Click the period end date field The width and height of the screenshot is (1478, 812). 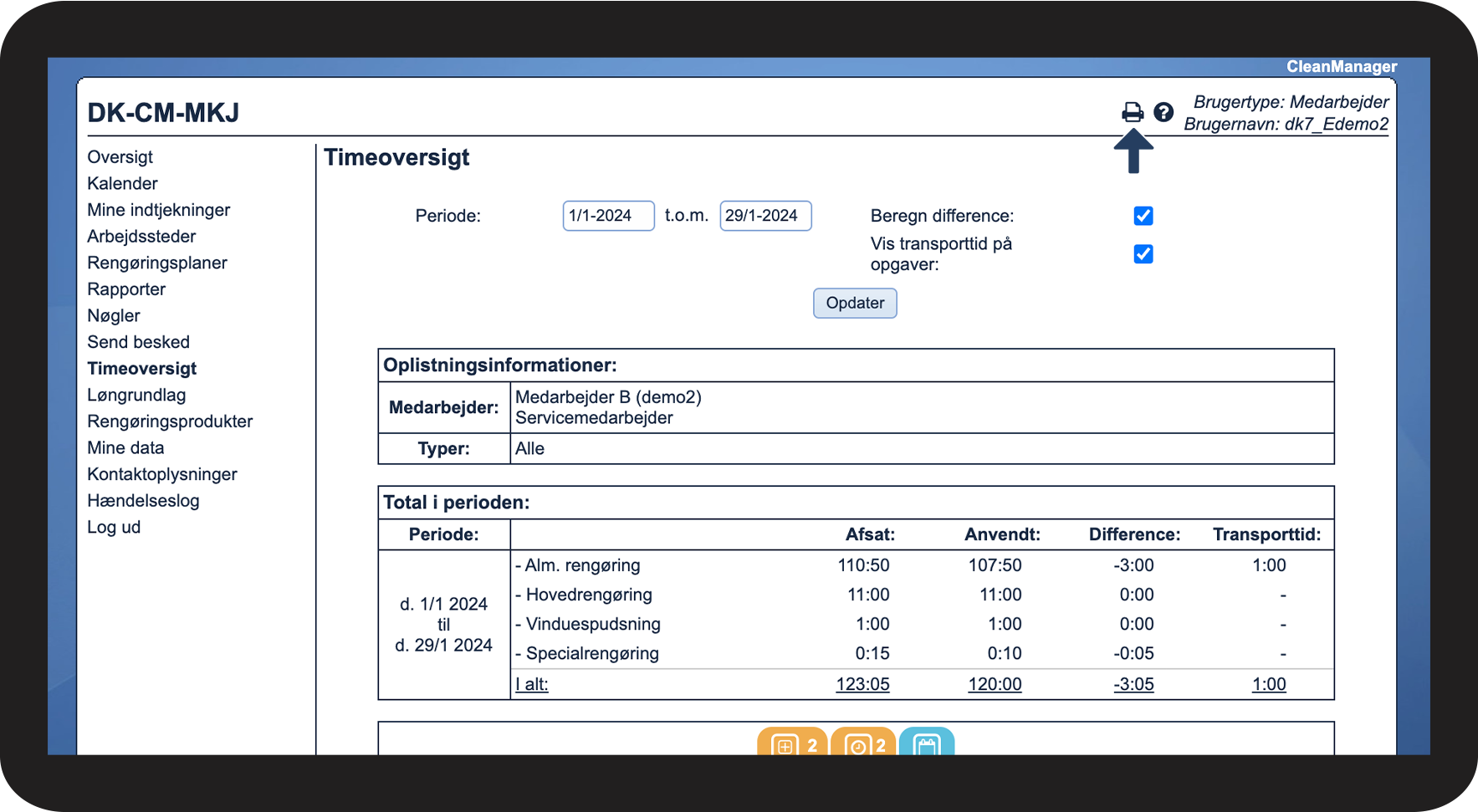tap(765, 216)
